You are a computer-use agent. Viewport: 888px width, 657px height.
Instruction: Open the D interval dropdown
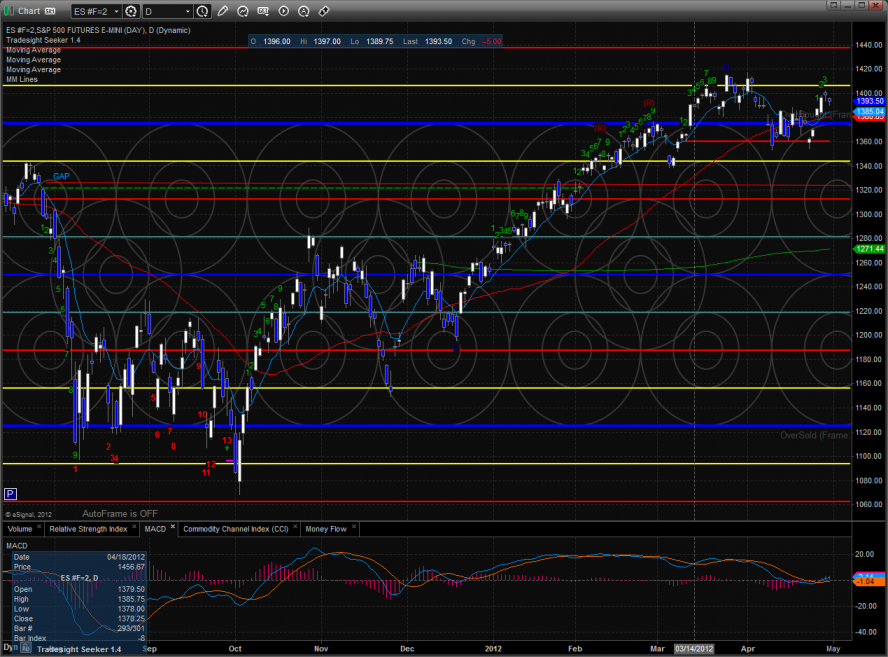click(166, 12)
